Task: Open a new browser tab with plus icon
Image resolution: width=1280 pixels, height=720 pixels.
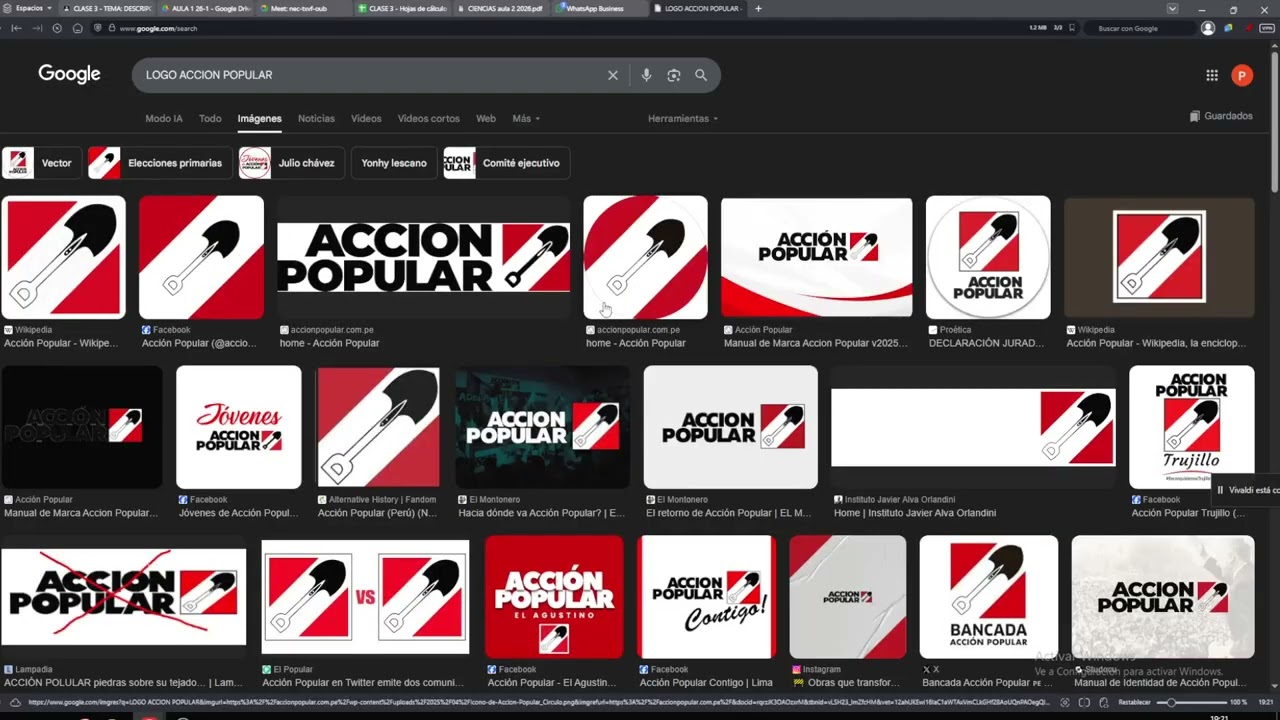Action: click(758, 8)
